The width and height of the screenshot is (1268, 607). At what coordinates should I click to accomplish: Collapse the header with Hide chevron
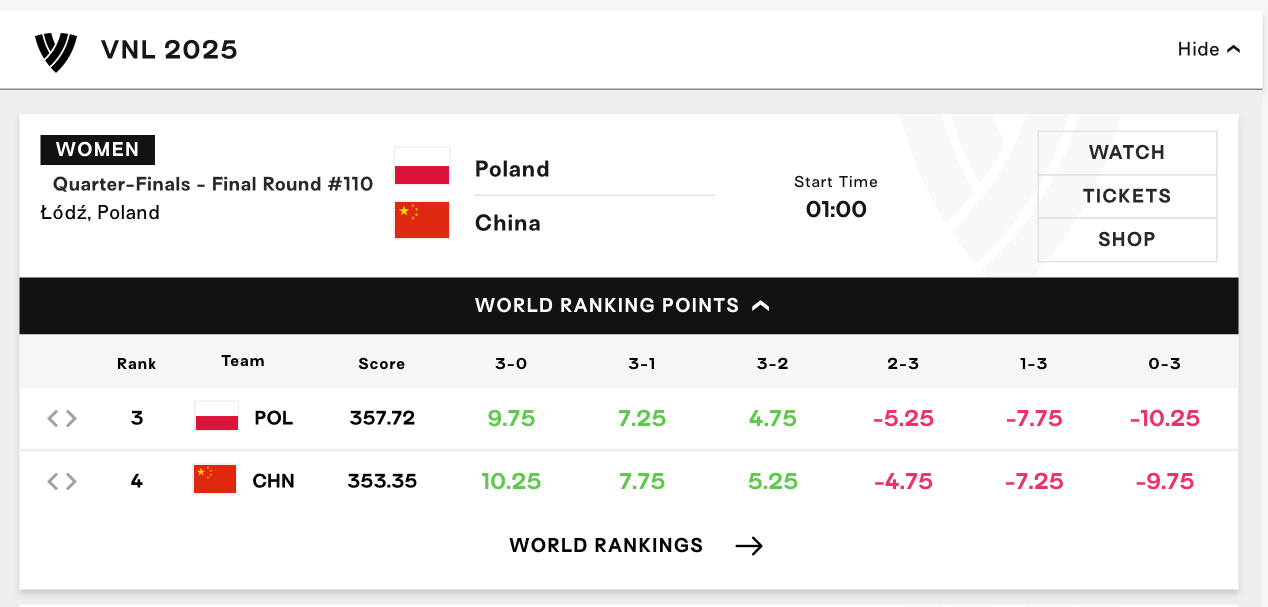(x=1209, y=49)
